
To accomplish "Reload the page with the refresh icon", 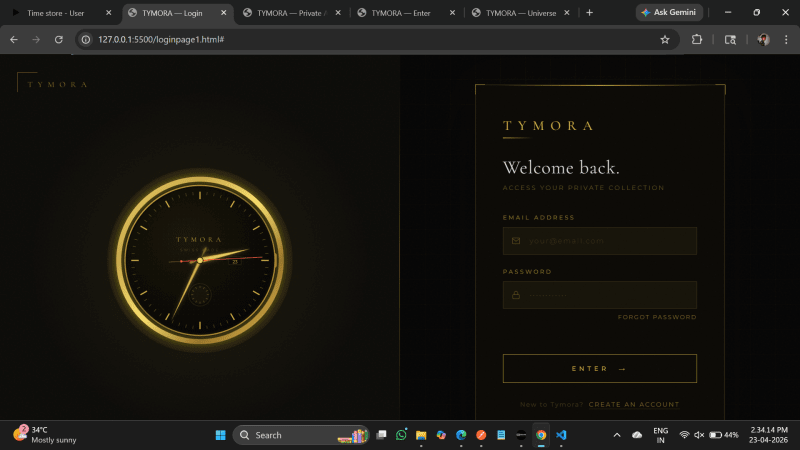I will 59,39.
